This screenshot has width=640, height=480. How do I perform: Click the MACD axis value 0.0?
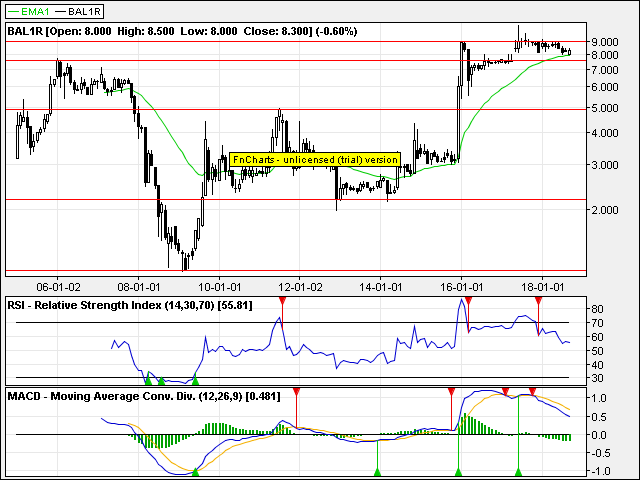(x=599, y=435)
